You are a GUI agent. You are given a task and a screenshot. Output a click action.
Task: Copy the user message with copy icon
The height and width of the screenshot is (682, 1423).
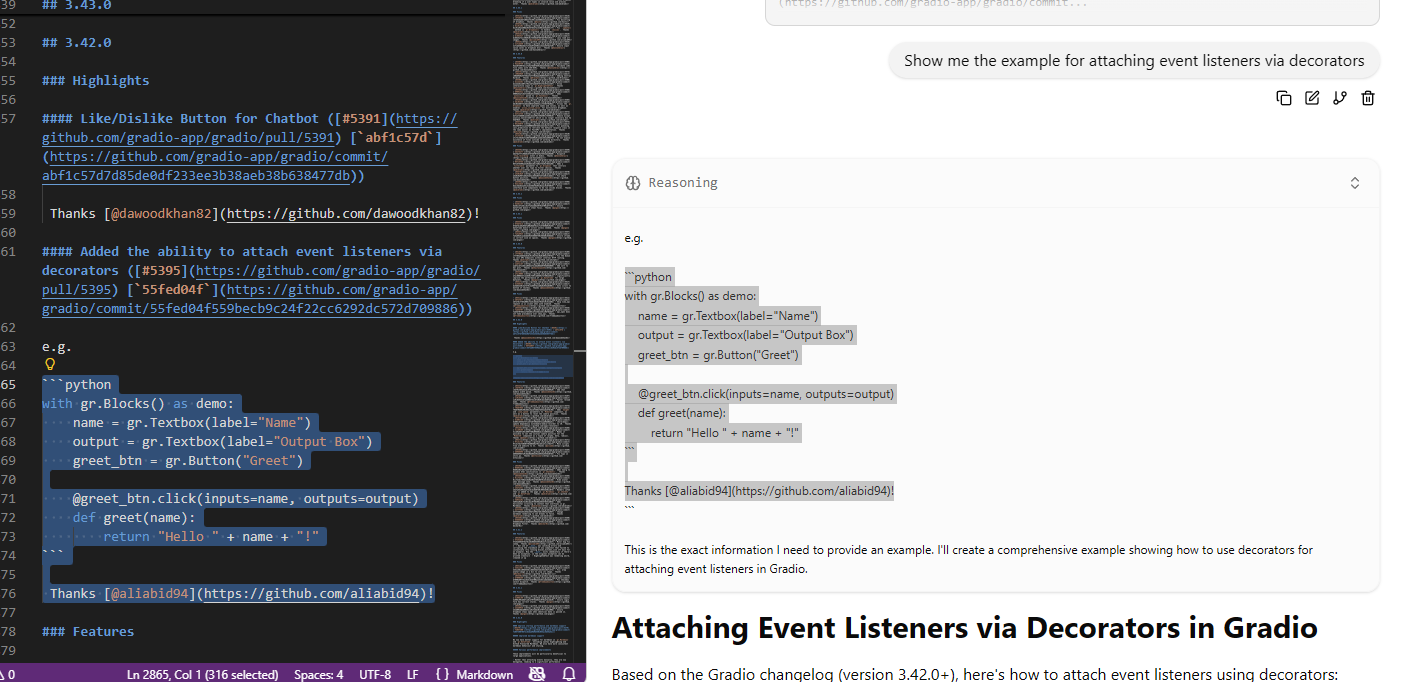1284,98
